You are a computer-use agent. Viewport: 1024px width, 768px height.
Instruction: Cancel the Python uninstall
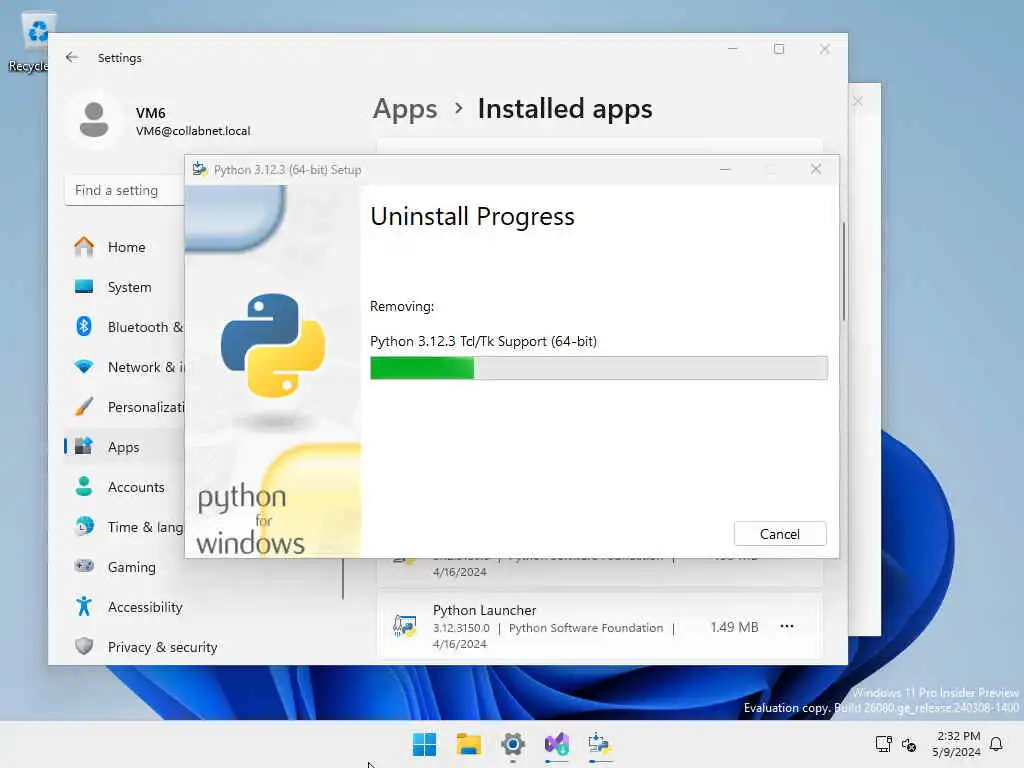coord(780,534)
